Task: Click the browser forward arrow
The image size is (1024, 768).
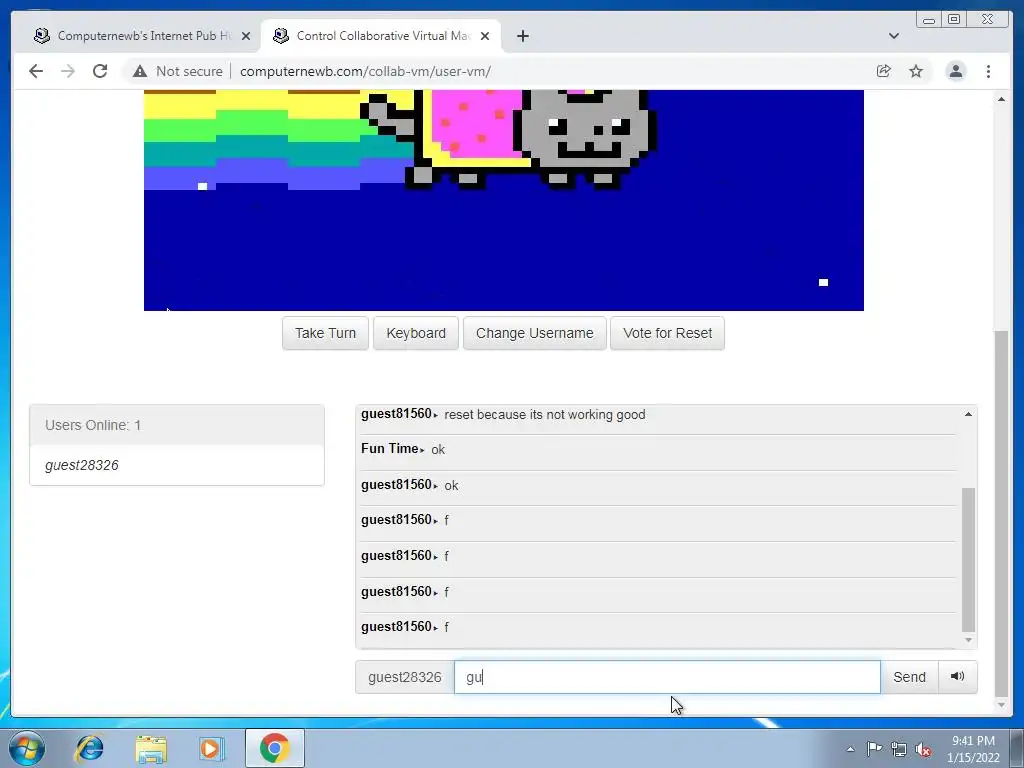Action: (68, 71)
